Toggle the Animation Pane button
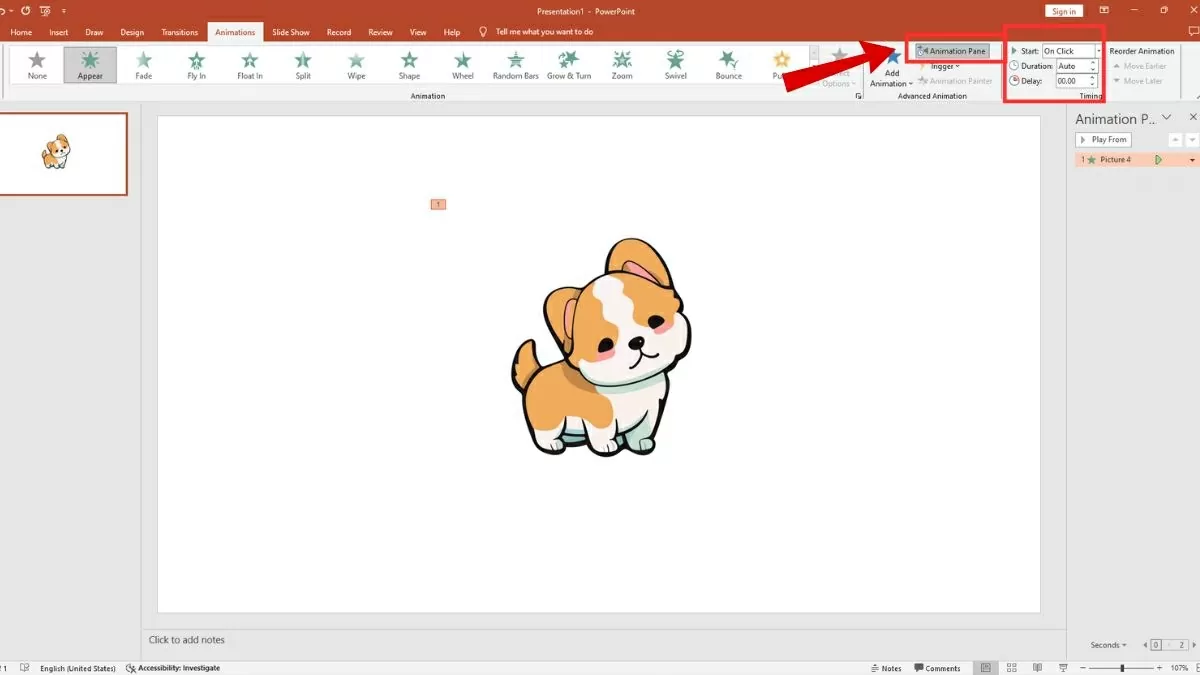The width and height of the screenshot is (1200, 675). click(x=951, y=51)
